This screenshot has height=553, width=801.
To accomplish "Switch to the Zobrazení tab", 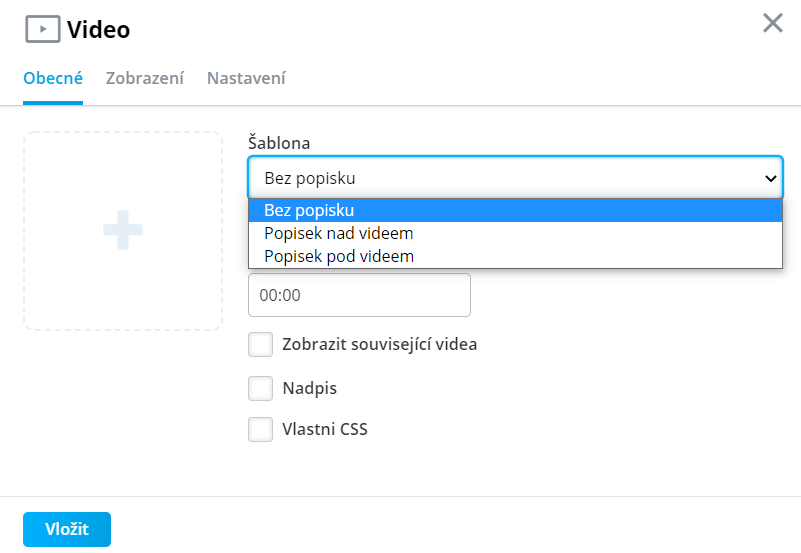I will (x=145, y=78).
